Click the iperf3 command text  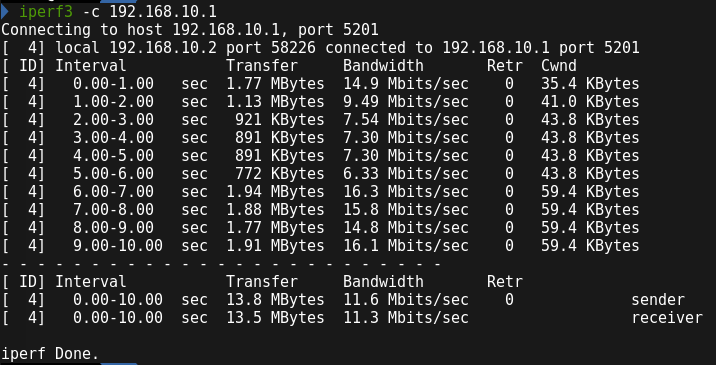[x=46, y=12]
